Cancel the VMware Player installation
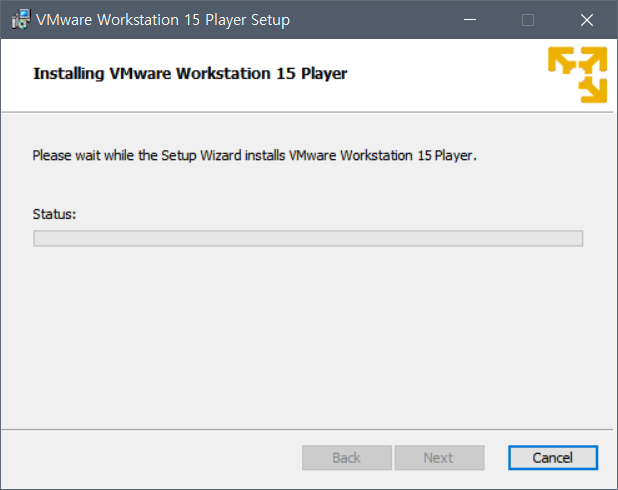This screenshot has width=618, height=490. tap(553, 458)
